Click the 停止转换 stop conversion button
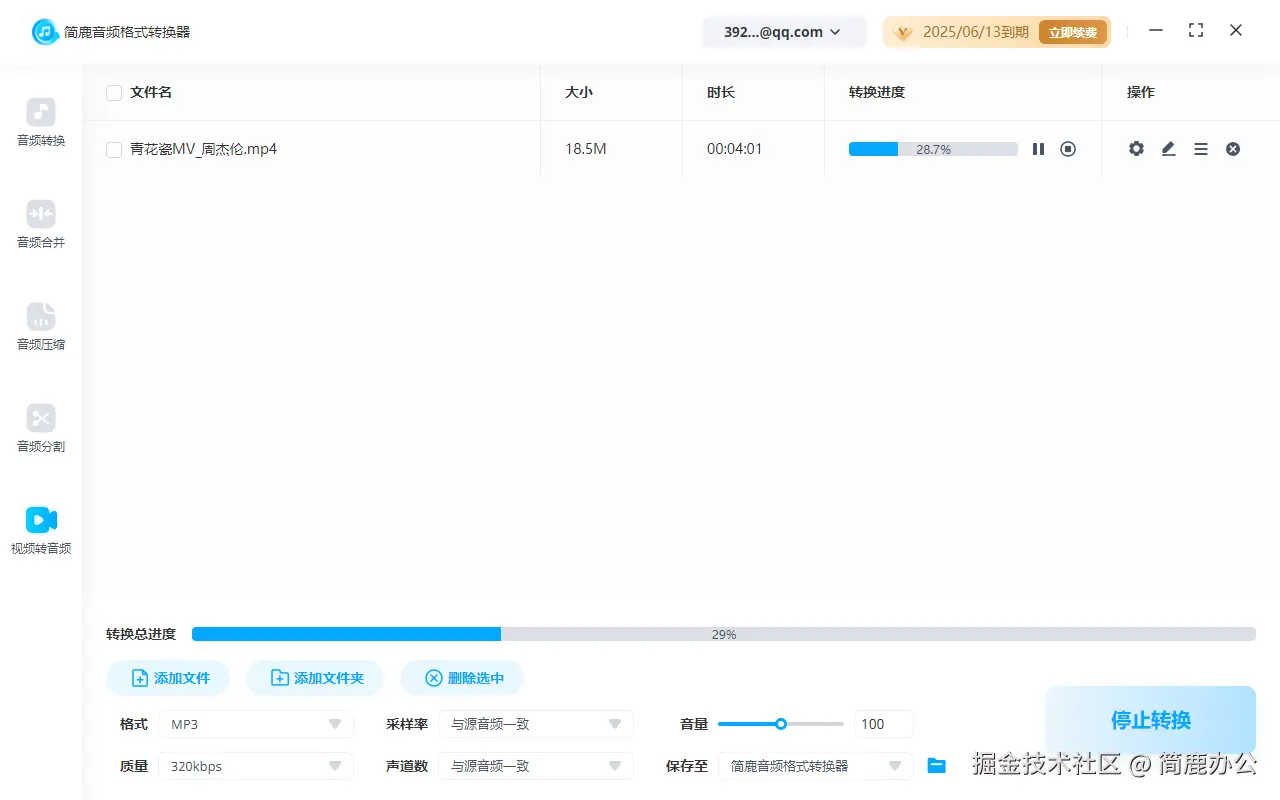This screenshot has height=800, width=1280. 1151,720
